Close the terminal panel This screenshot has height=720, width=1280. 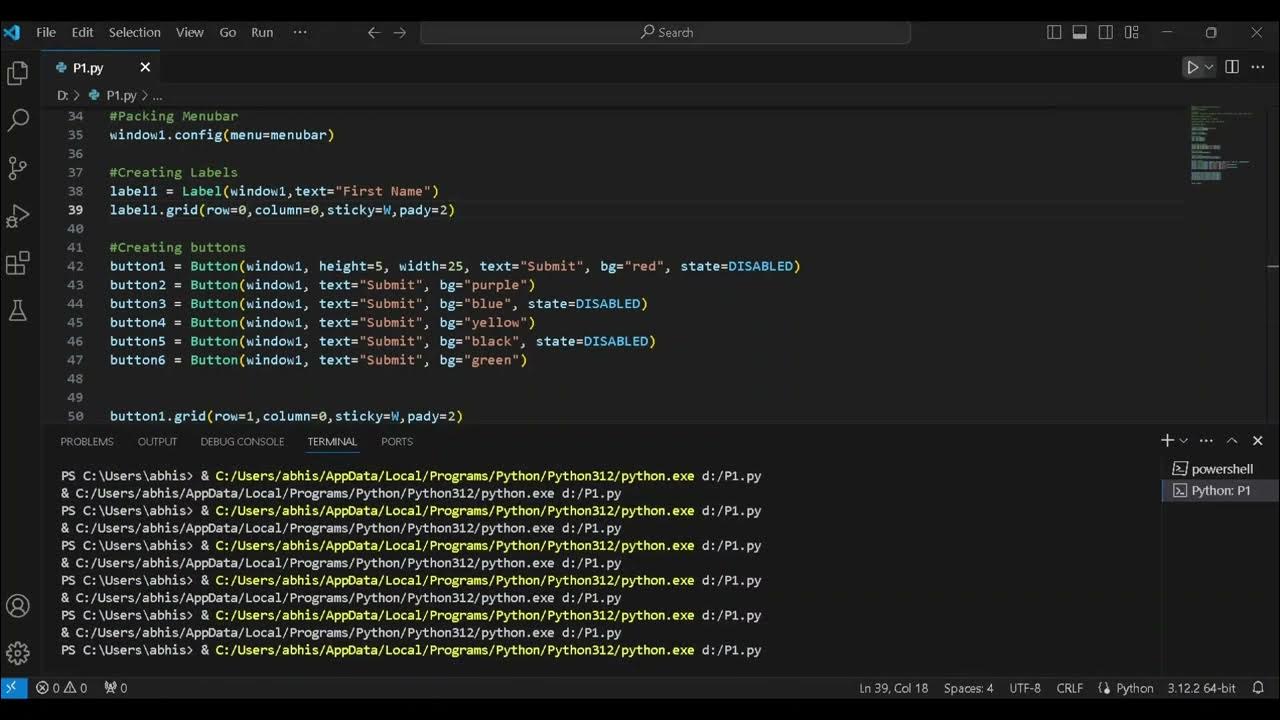click(1258, 441)
